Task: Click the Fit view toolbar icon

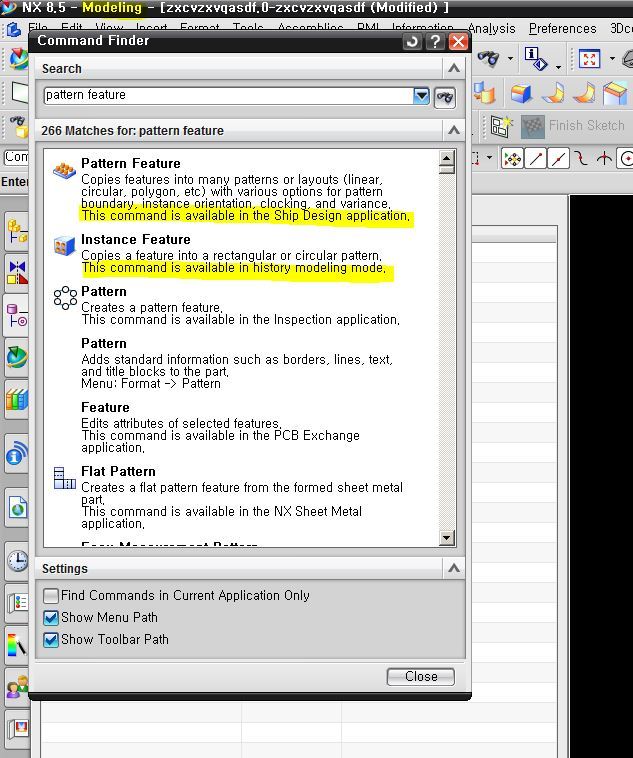Action: pos(589,59)
